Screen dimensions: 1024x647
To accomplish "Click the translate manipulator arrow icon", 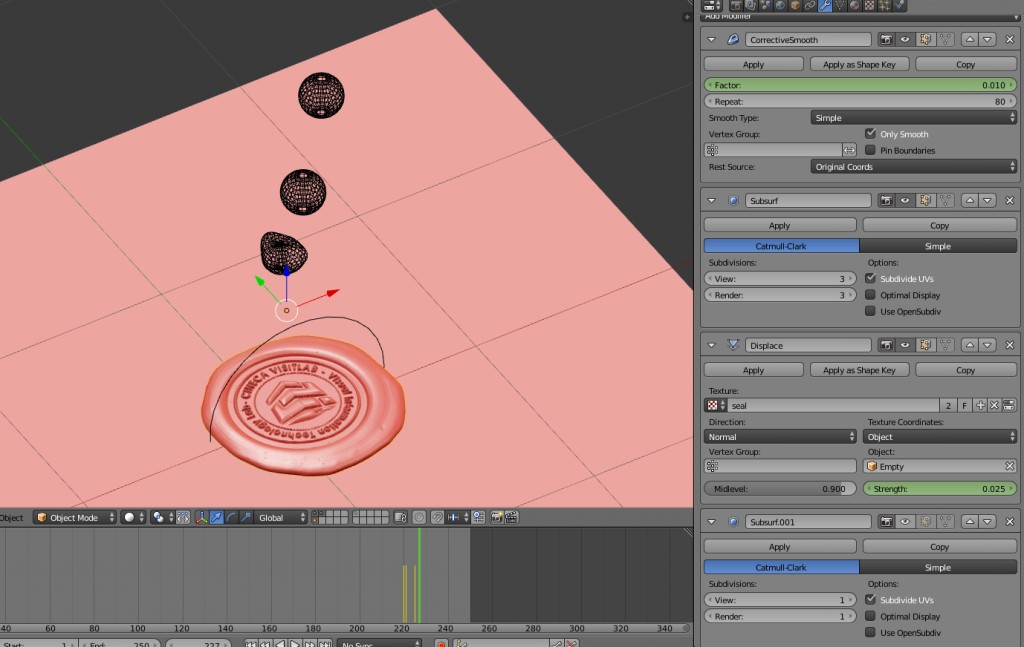I will pyautogui.click(x=216, y=518).
